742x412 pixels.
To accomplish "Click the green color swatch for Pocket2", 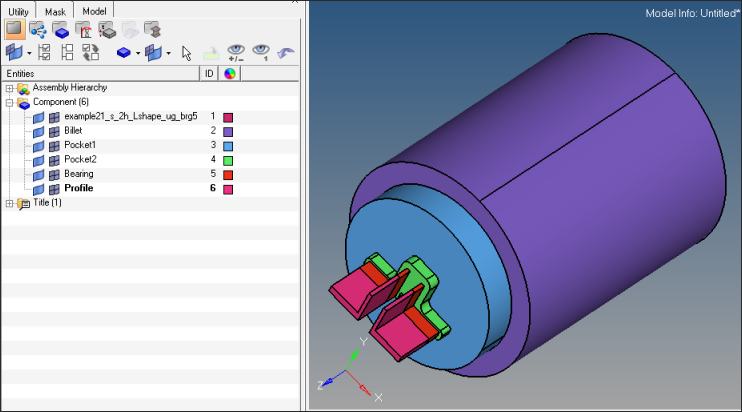I will (228, 160).
